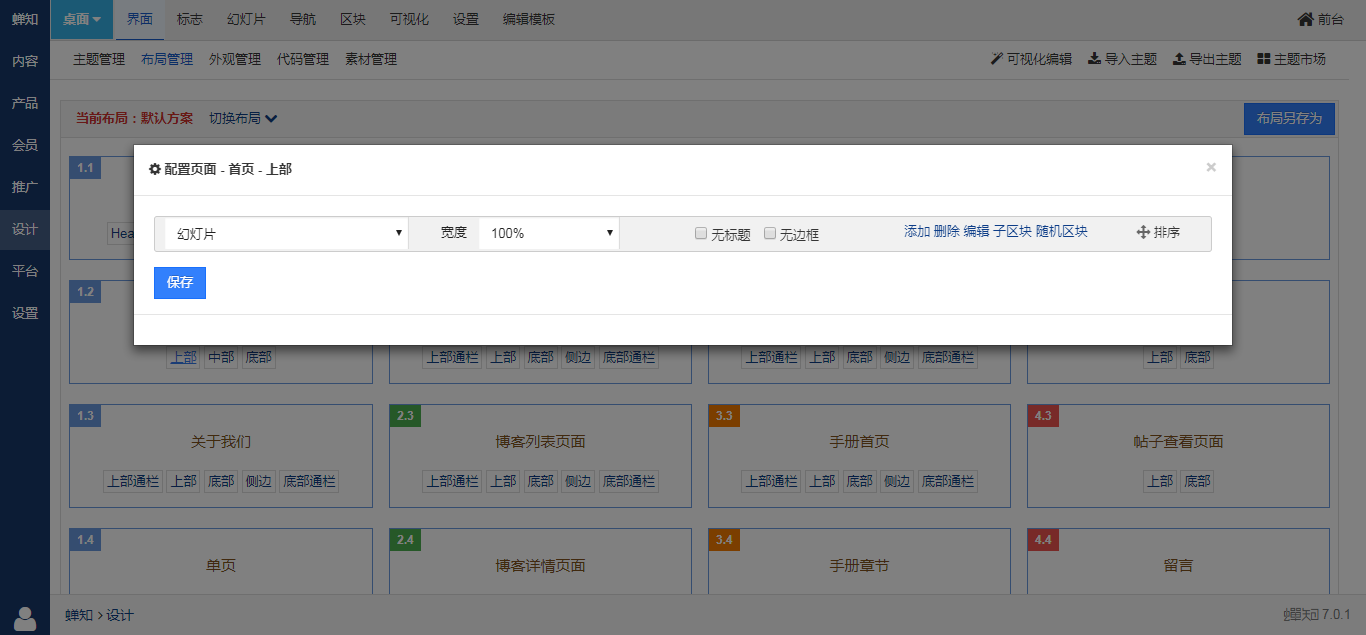This screenshot has height=635, width=1366.
Task: Switch to the 导航 tab
Action: click(302, 19)
